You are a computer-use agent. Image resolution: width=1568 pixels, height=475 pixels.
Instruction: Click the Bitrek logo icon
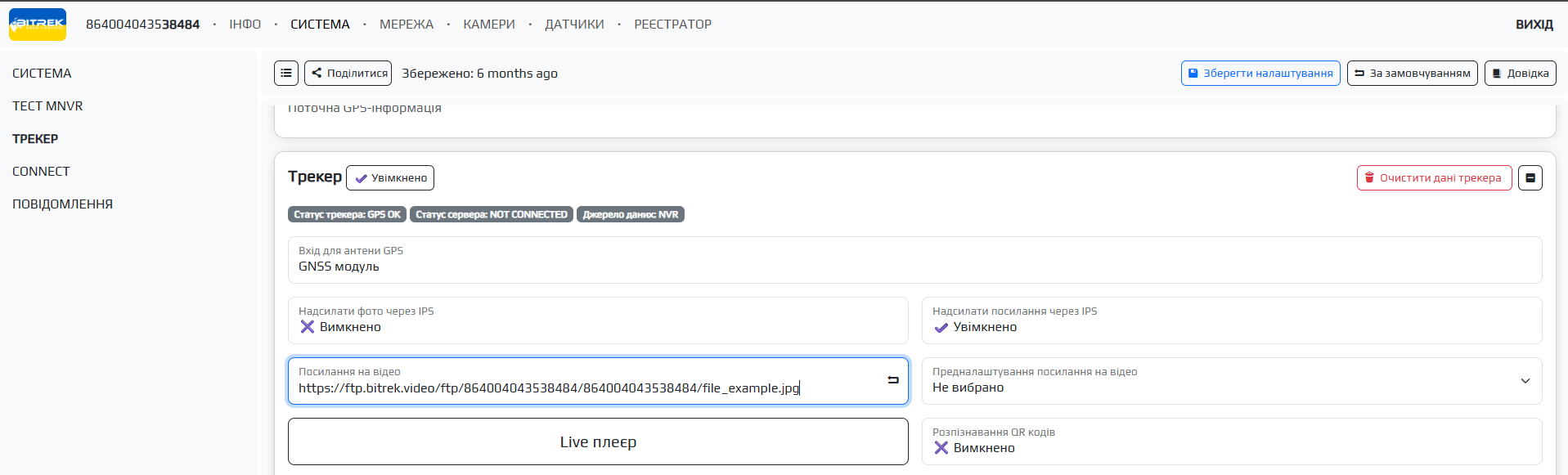38,25
